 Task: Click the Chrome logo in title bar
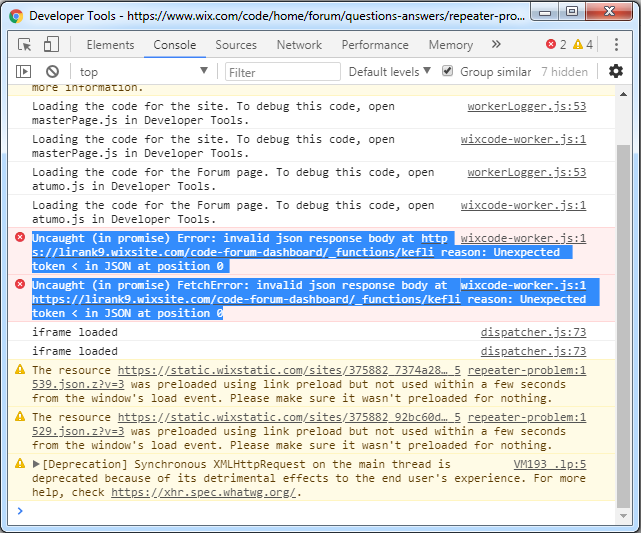[x=16, y=16]
